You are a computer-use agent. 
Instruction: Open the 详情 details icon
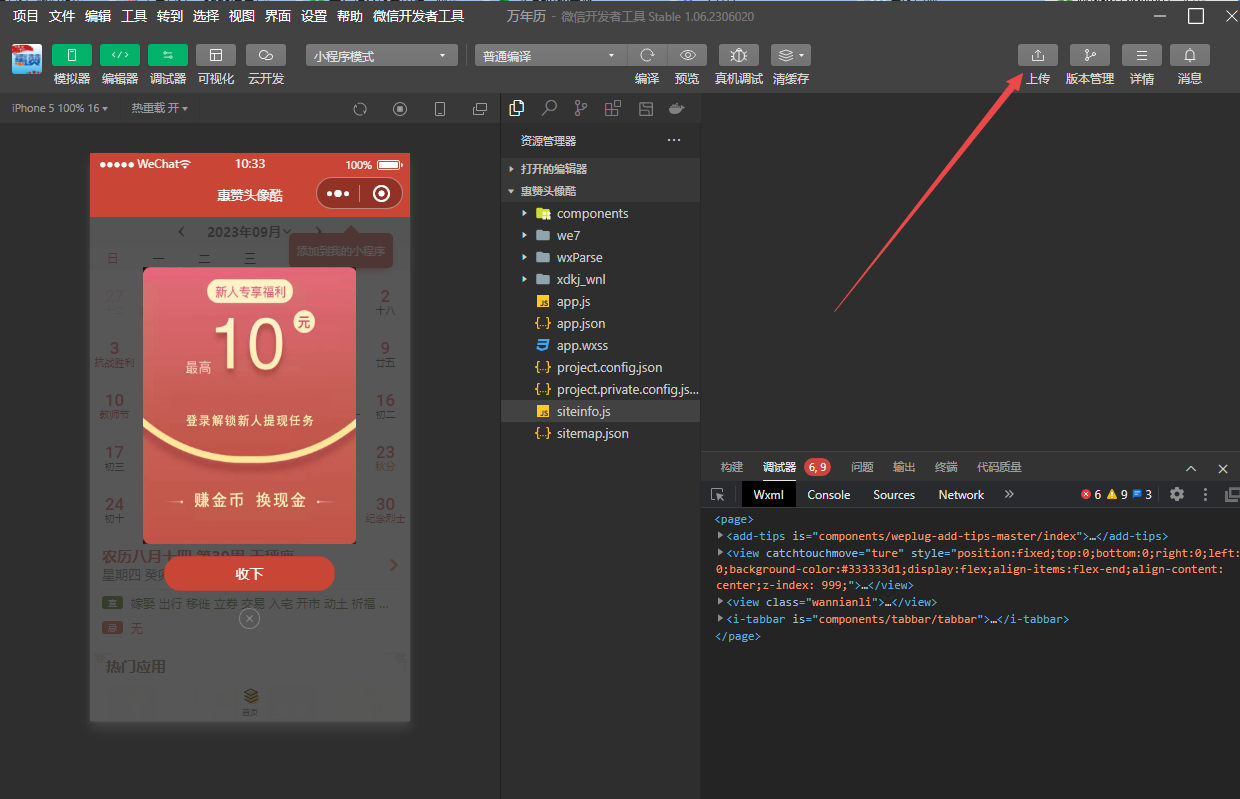coord(1142,55)
